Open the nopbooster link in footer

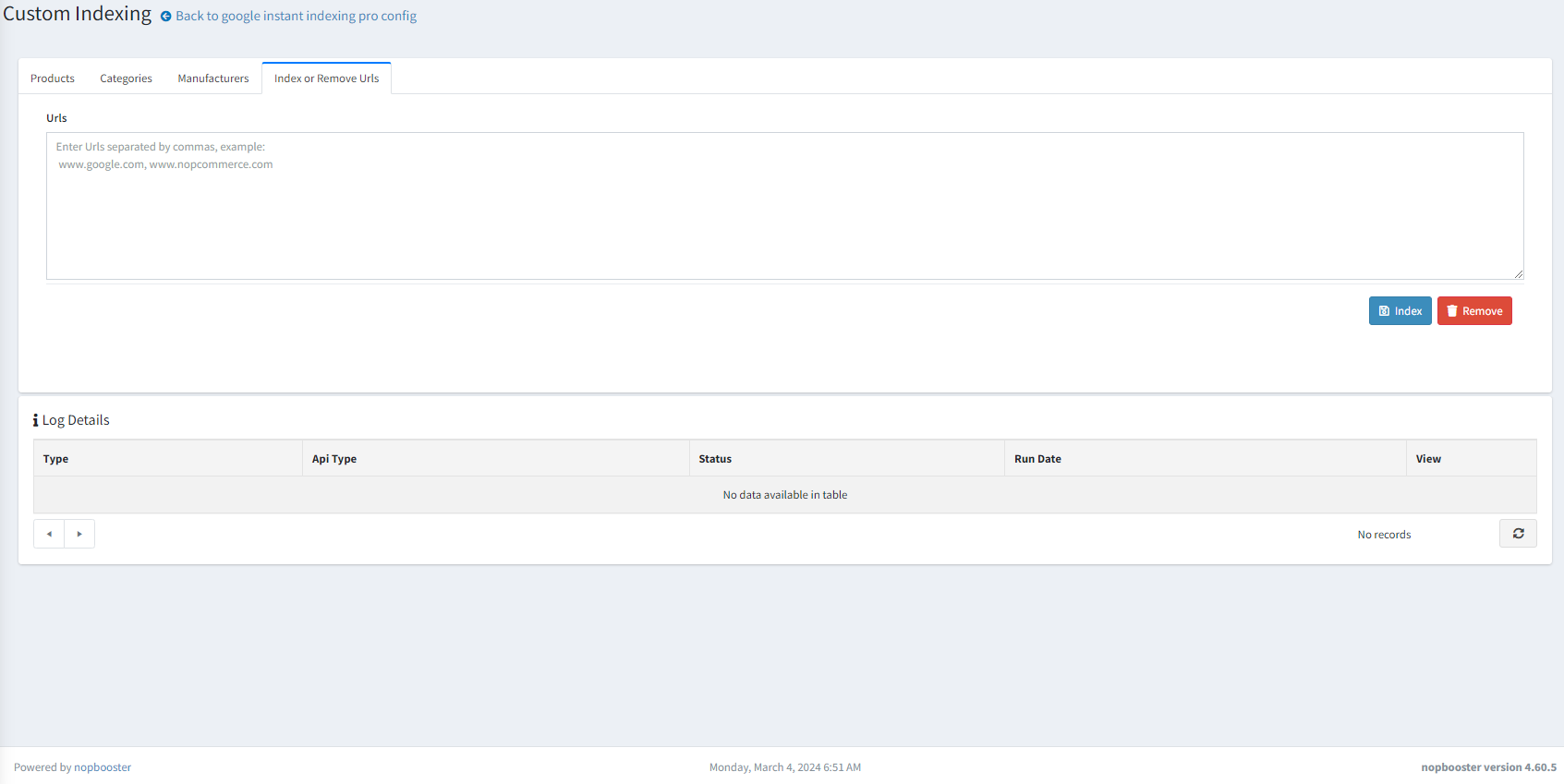pyautogui.click(x=103, y=767)
